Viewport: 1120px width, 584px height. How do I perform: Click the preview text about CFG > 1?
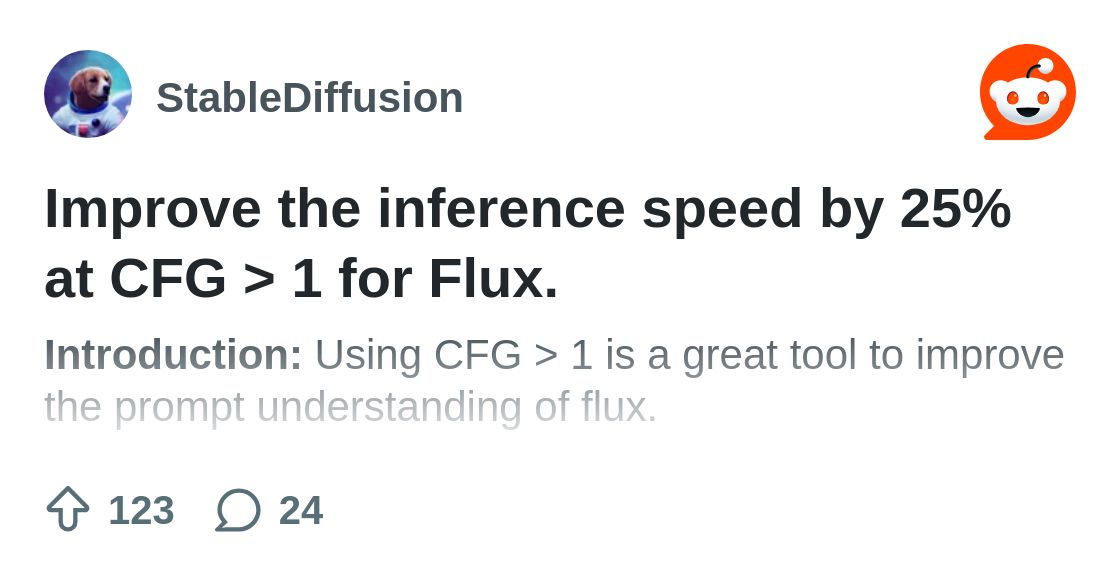tap(554, 381)
